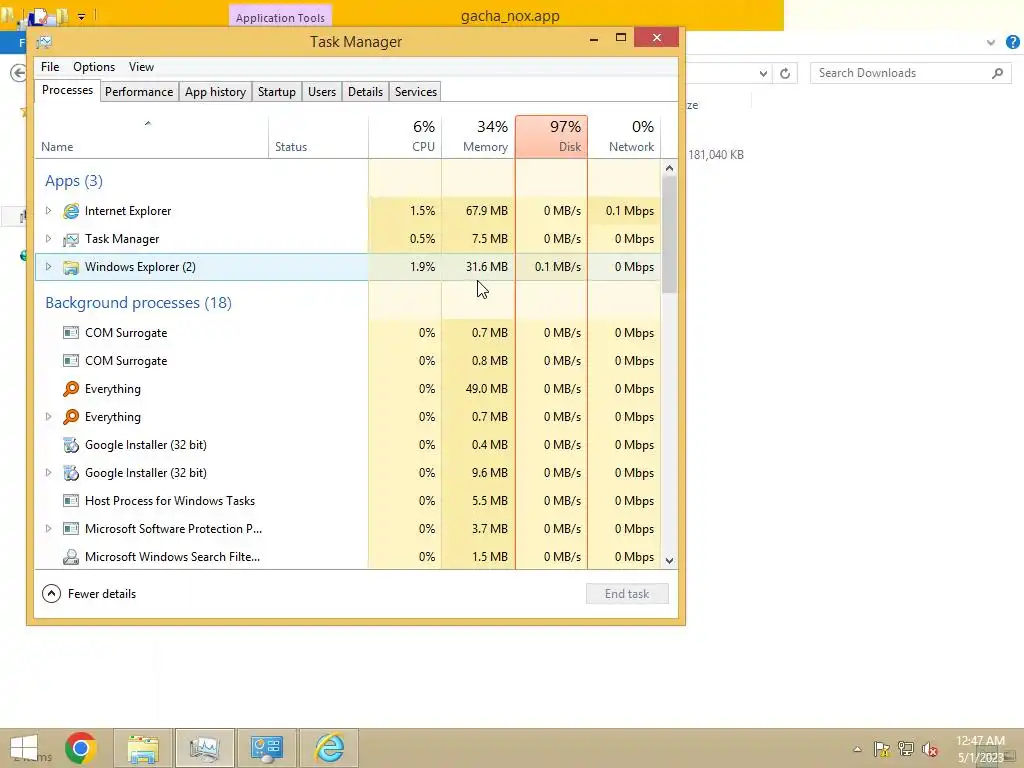Switch to Task Manager taskbar button
Screen dimensions: 1024x768
[x=204, y=748]
